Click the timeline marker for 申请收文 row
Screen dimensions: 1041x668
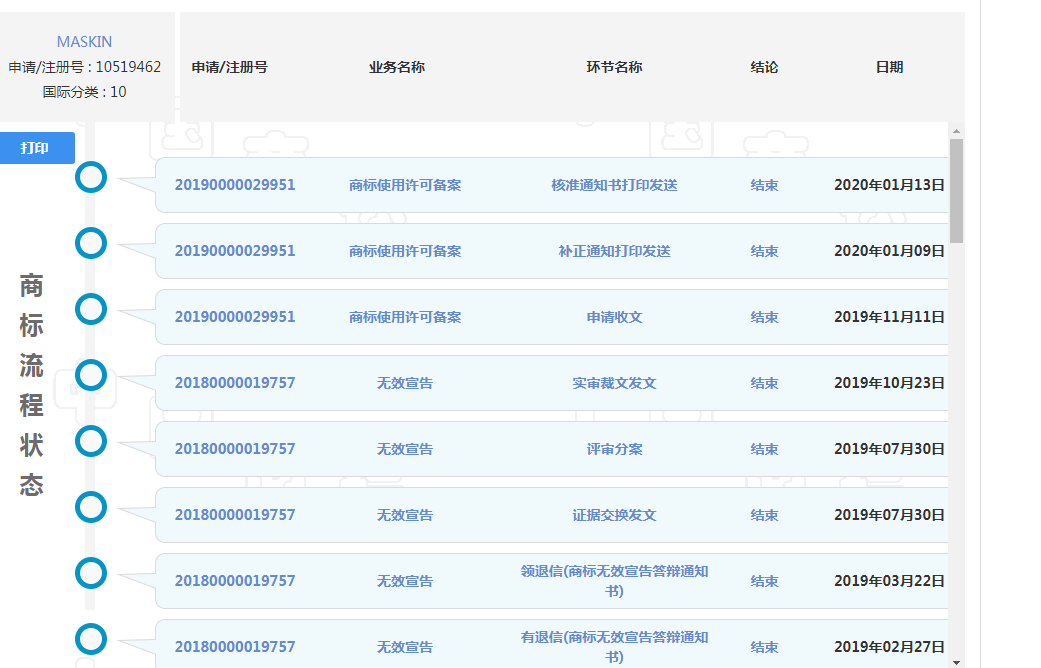tap(91, 309)
